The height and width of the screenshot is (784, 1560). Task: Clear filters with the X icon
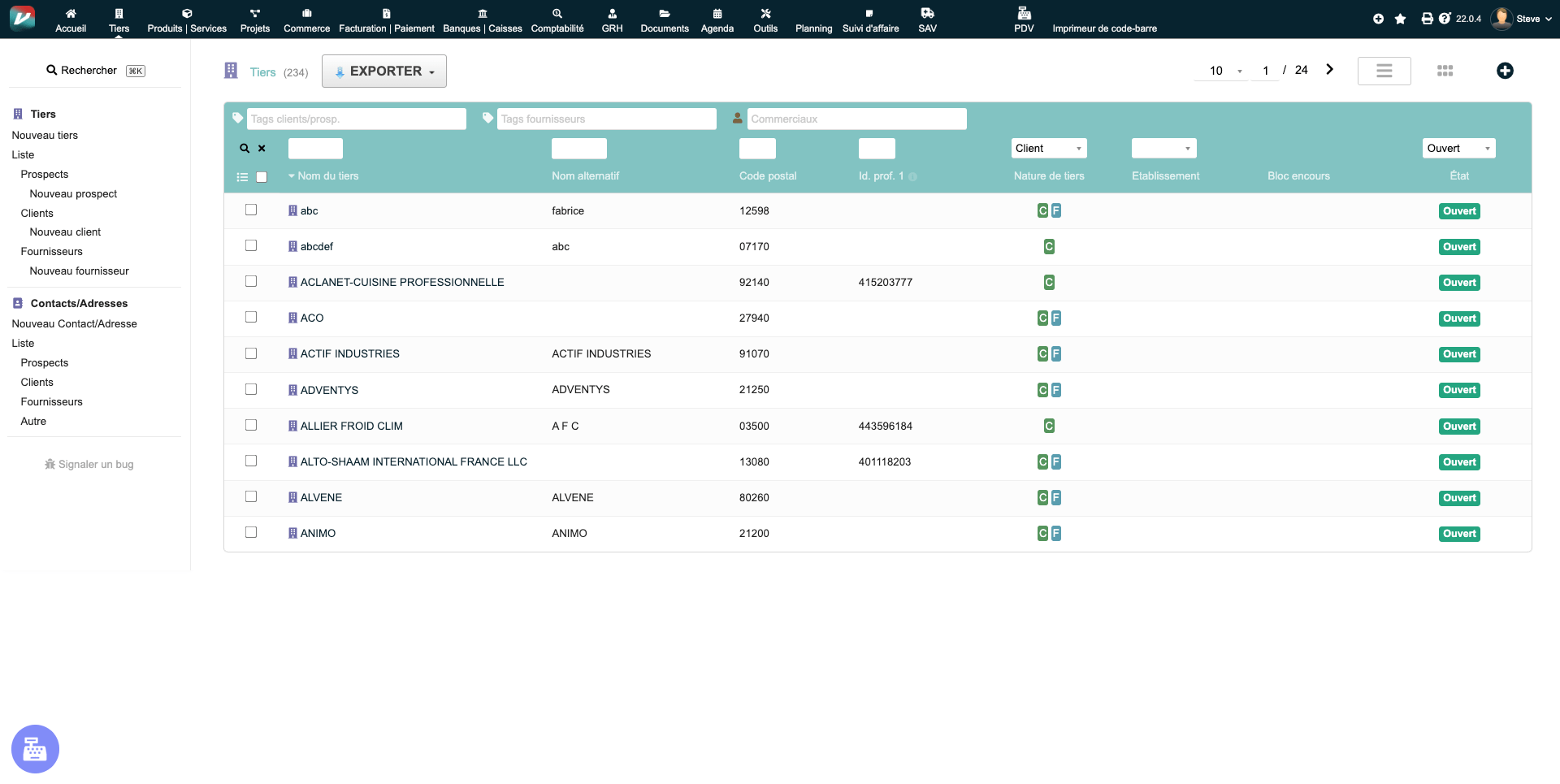(x=262, y=149)
